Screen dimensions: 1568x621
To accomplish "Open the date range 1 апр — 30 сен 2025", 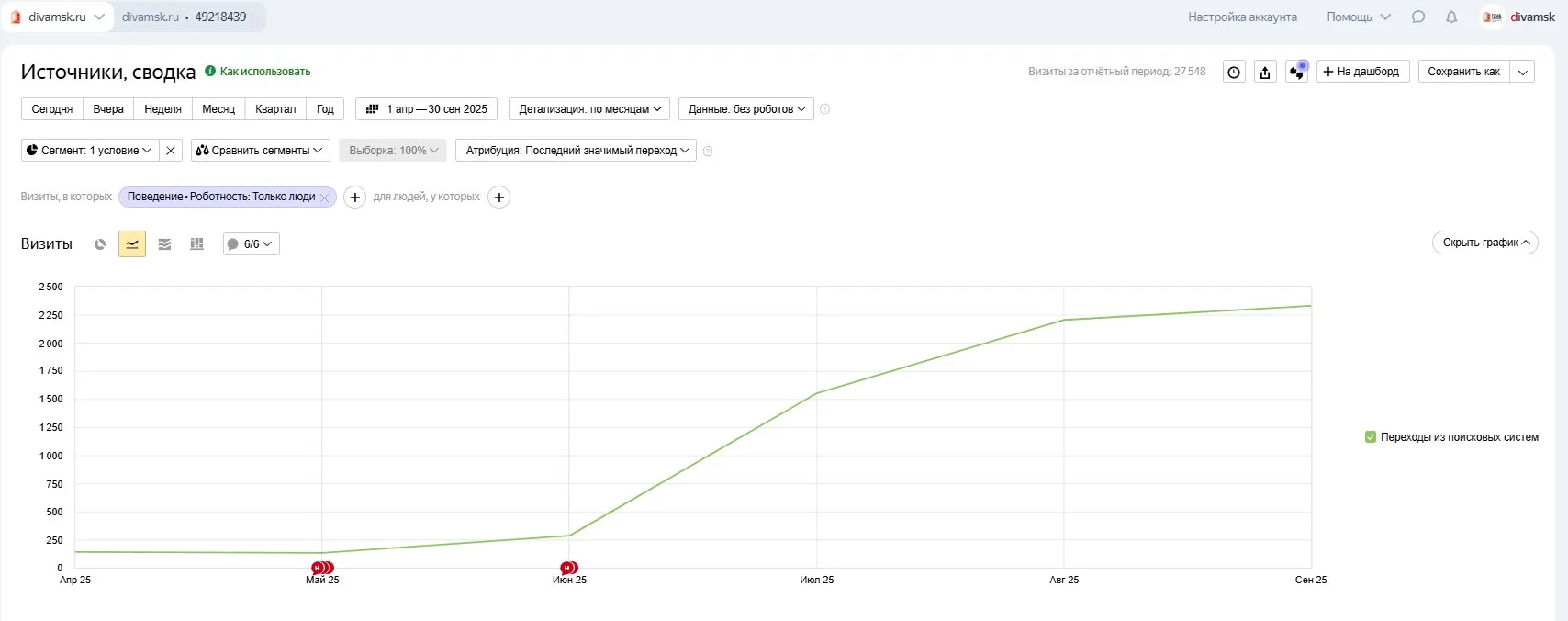I will (427, 109).
